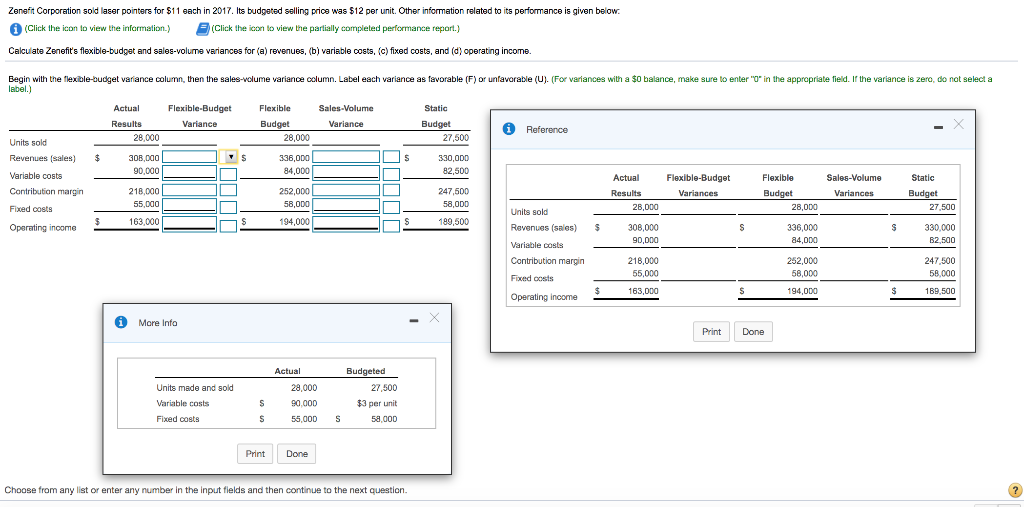The width and height of the screenshot is (1024, 507).
Task: Click 'Flexible-Budget Variances' header in Reference dialog
Action: click(698, 186)
